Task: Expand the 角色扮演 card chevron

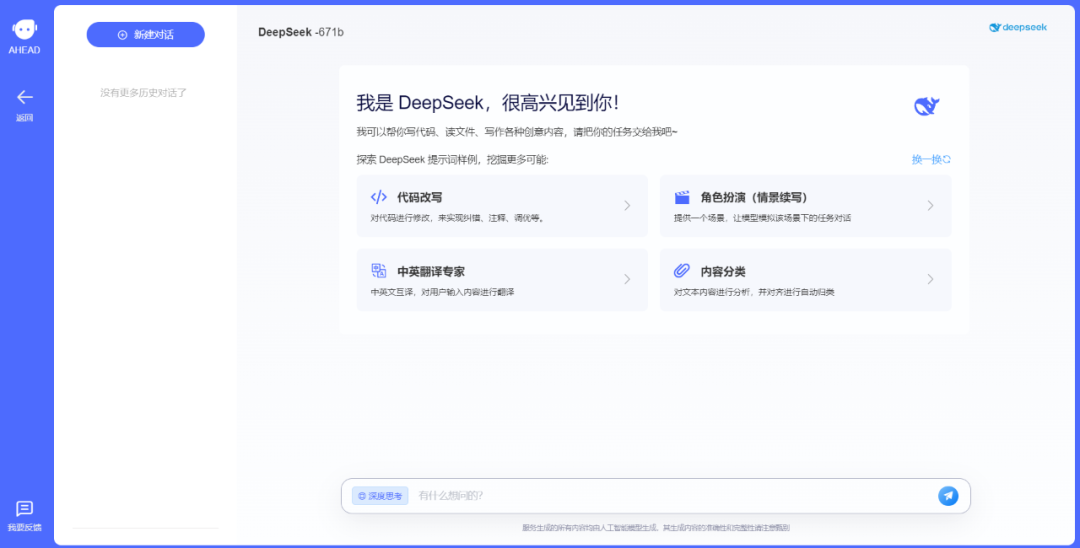Action: pos(930,205)
